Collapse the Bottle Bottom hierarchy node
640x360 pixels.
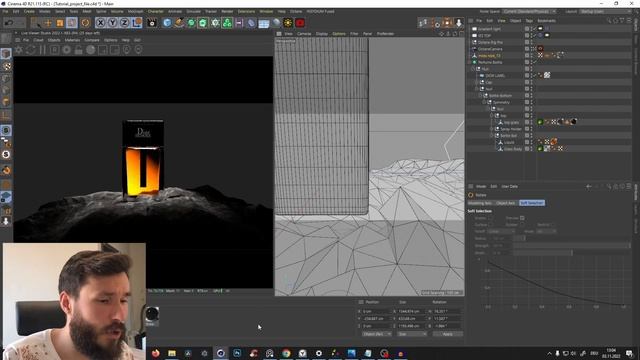pyautogui.click(x=480, y=96)
